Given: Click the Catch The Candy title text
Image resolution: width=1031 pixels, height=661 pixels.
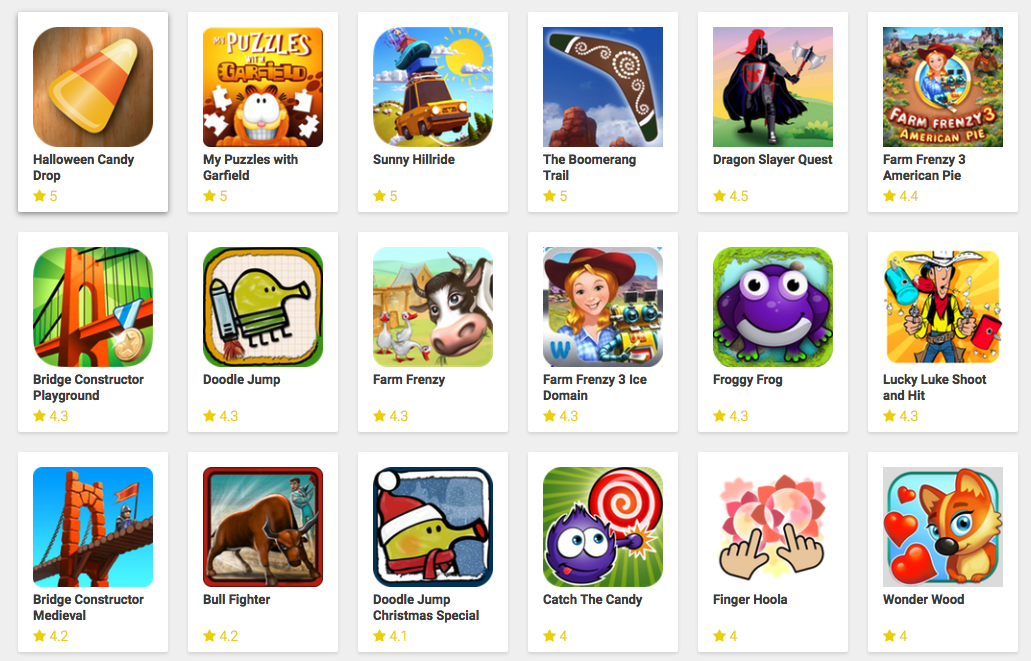Looking at the screenshot, I should [592, 599].
